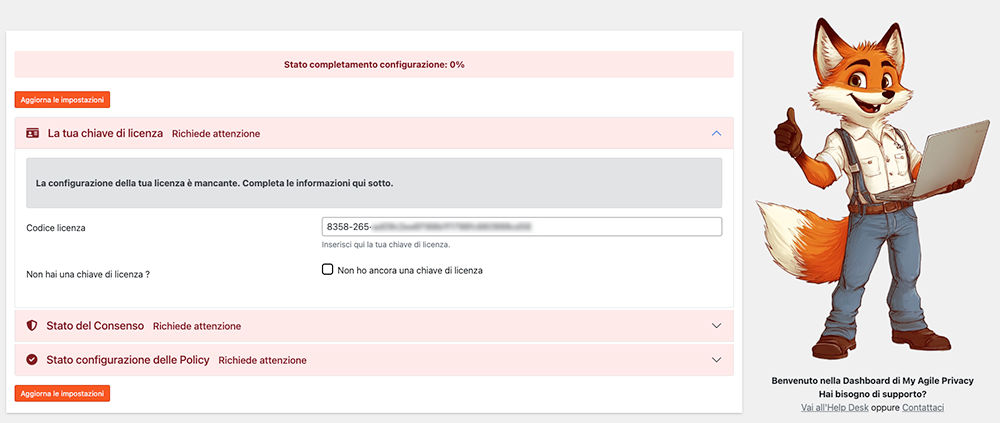Click 'Richiede attenzione' next to license key
Image resolution: width=1000 pixels, height=423 pixels.
(215, 133)
